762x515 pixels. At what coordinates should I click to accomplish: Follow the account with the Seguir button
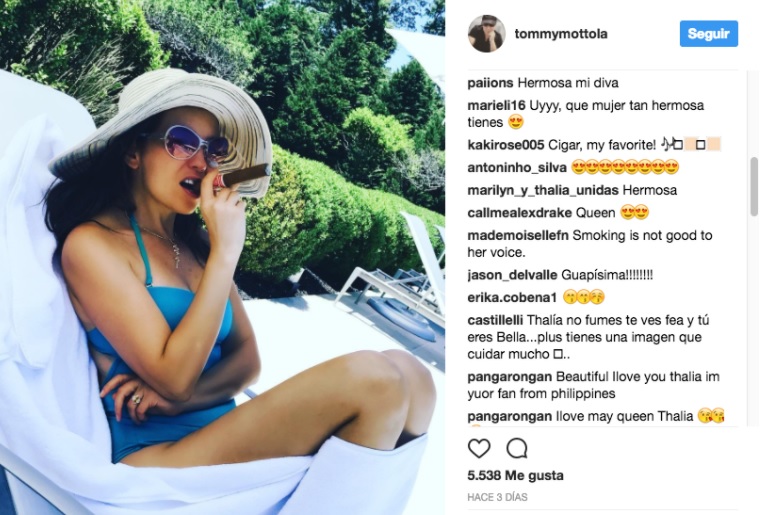click(709, 34)
